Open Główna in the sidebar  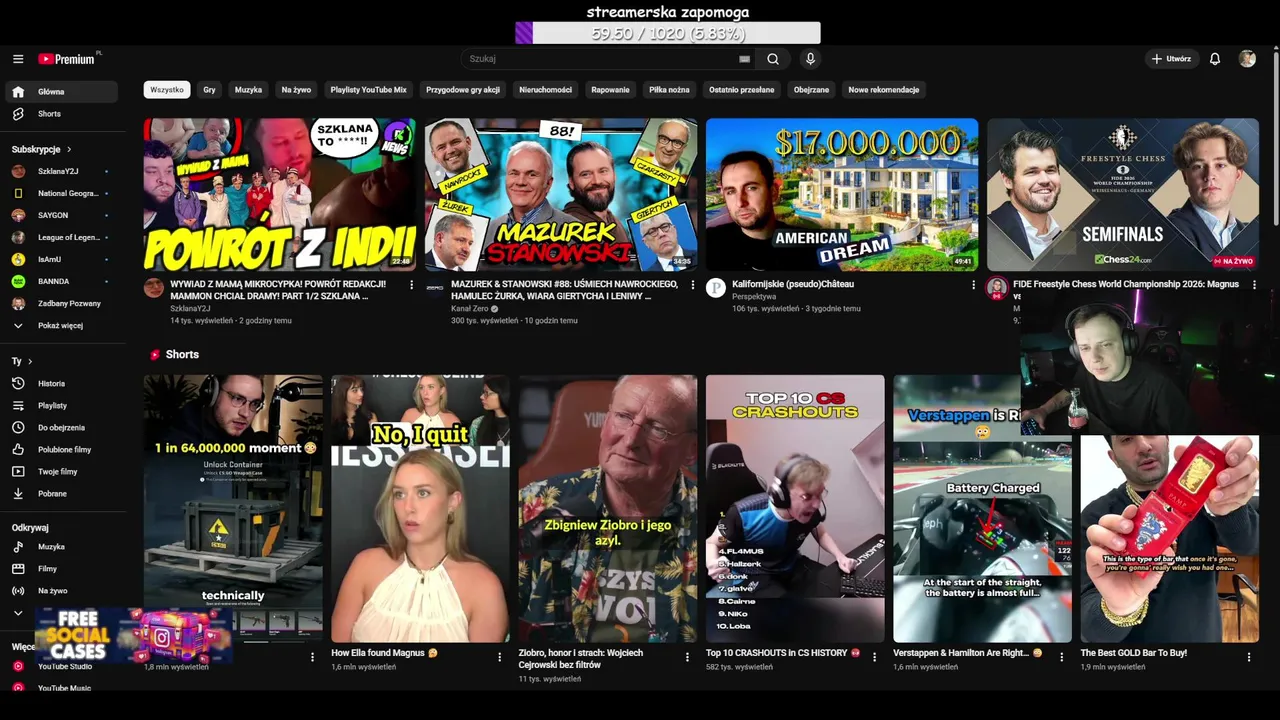tap(61, 92)
